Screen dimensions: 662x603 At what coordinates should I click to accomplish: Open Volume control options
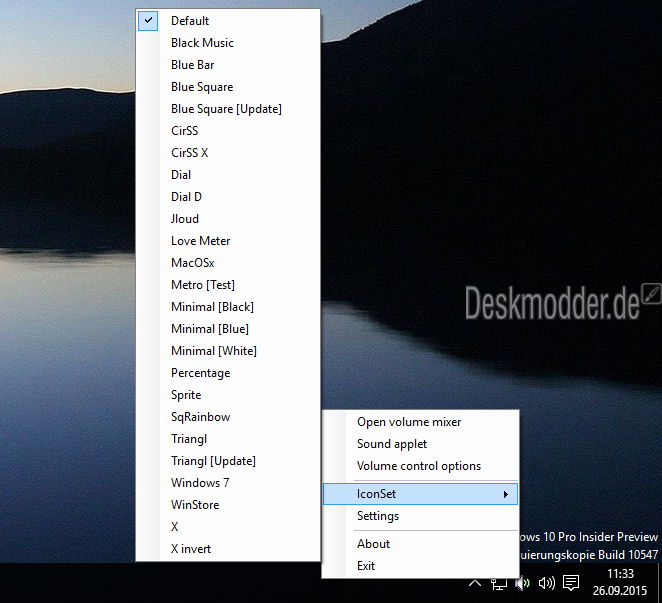418,466
